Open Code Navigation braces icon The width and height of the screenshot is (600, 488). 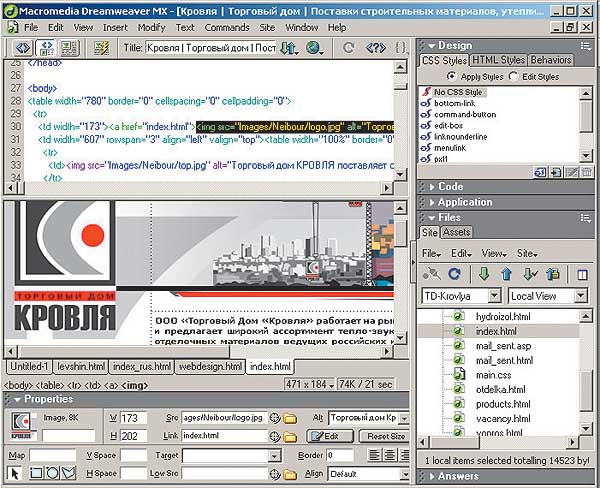tap(401, 48)
